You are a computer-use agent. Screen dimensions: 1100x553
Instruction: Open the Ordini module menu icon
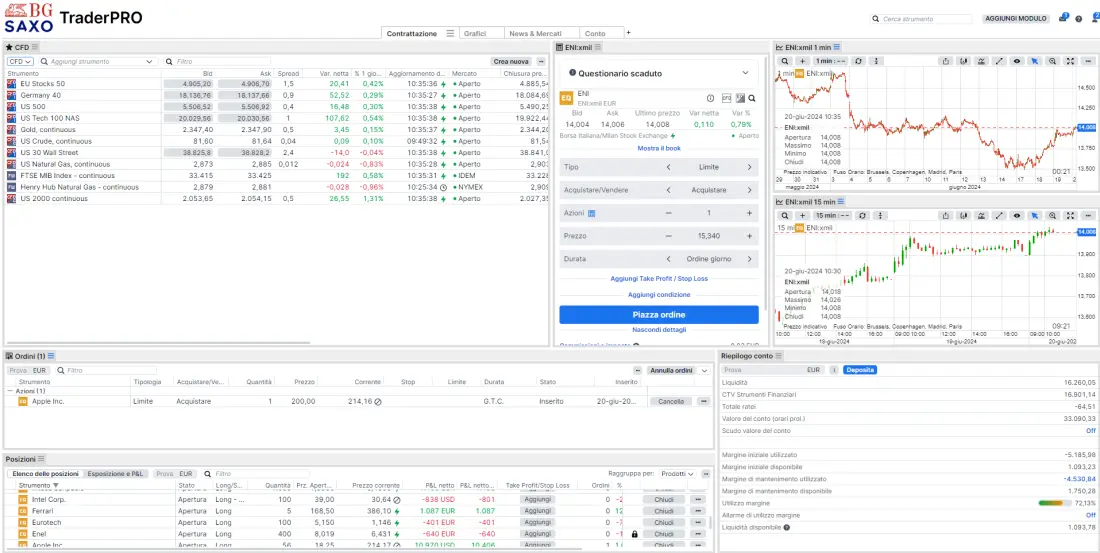point(51,357)
